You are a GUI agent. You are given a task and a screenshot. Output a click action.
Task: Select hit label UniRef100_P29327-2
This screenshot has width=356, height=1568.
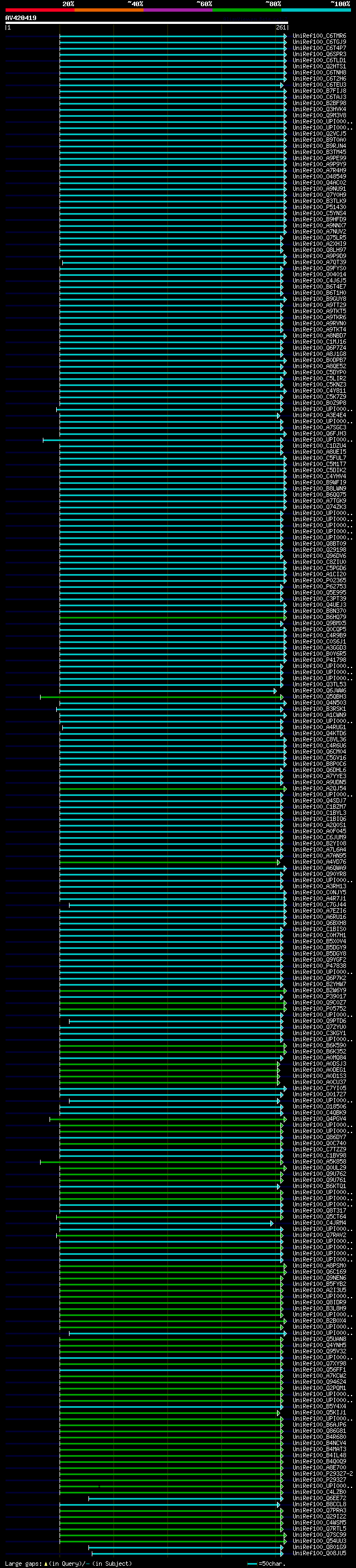click(323, 1473)
